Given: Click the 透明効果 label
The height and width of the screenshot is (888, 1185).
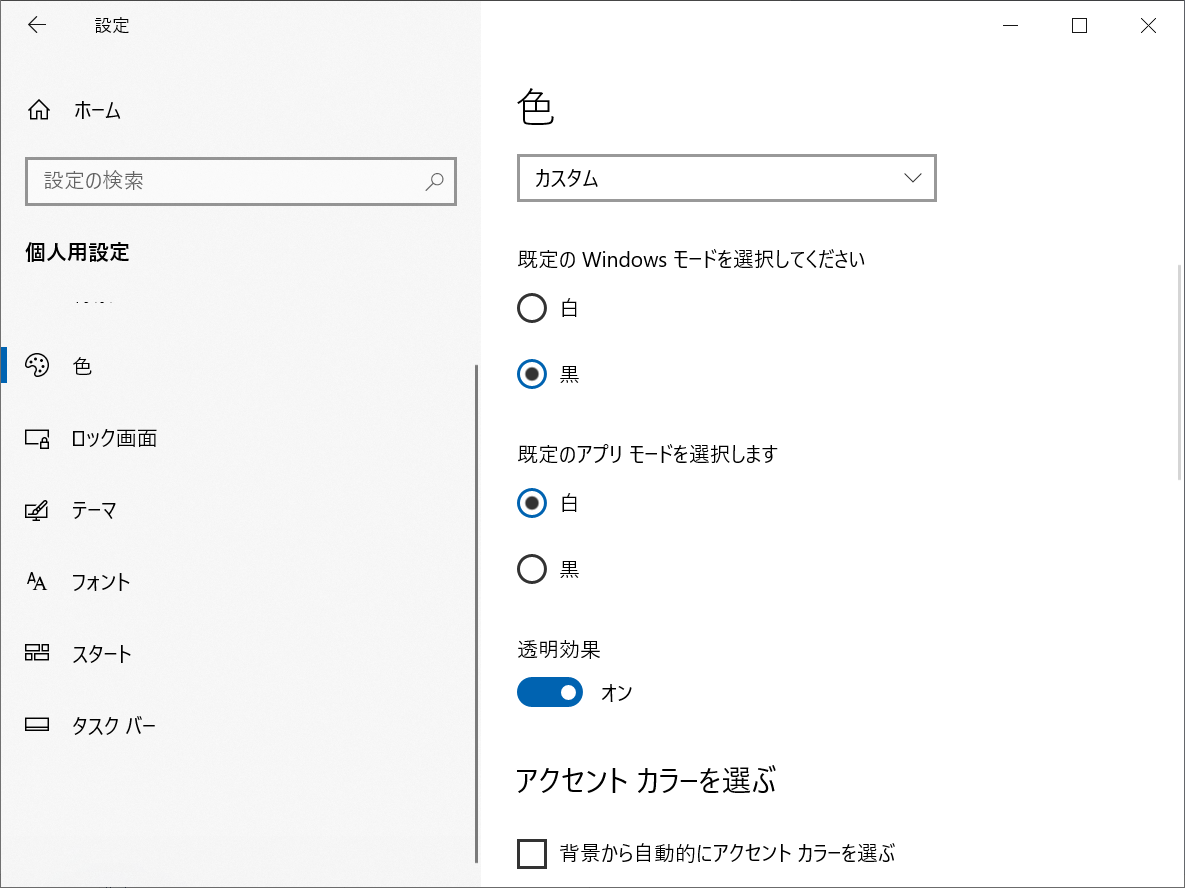Looking at the screenshot, I should tap(559, 649).
